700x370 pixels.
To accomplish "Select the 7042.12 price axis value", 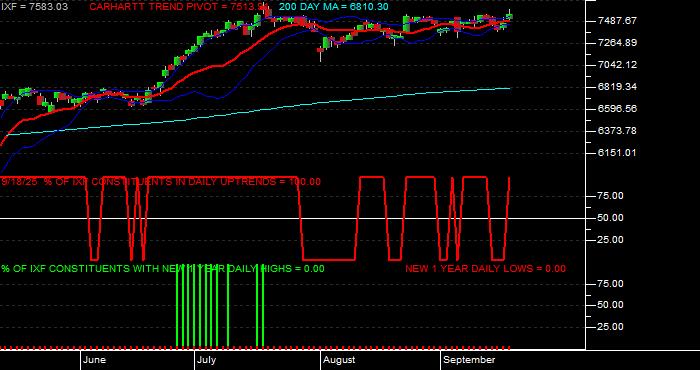I will pos(617,65).
